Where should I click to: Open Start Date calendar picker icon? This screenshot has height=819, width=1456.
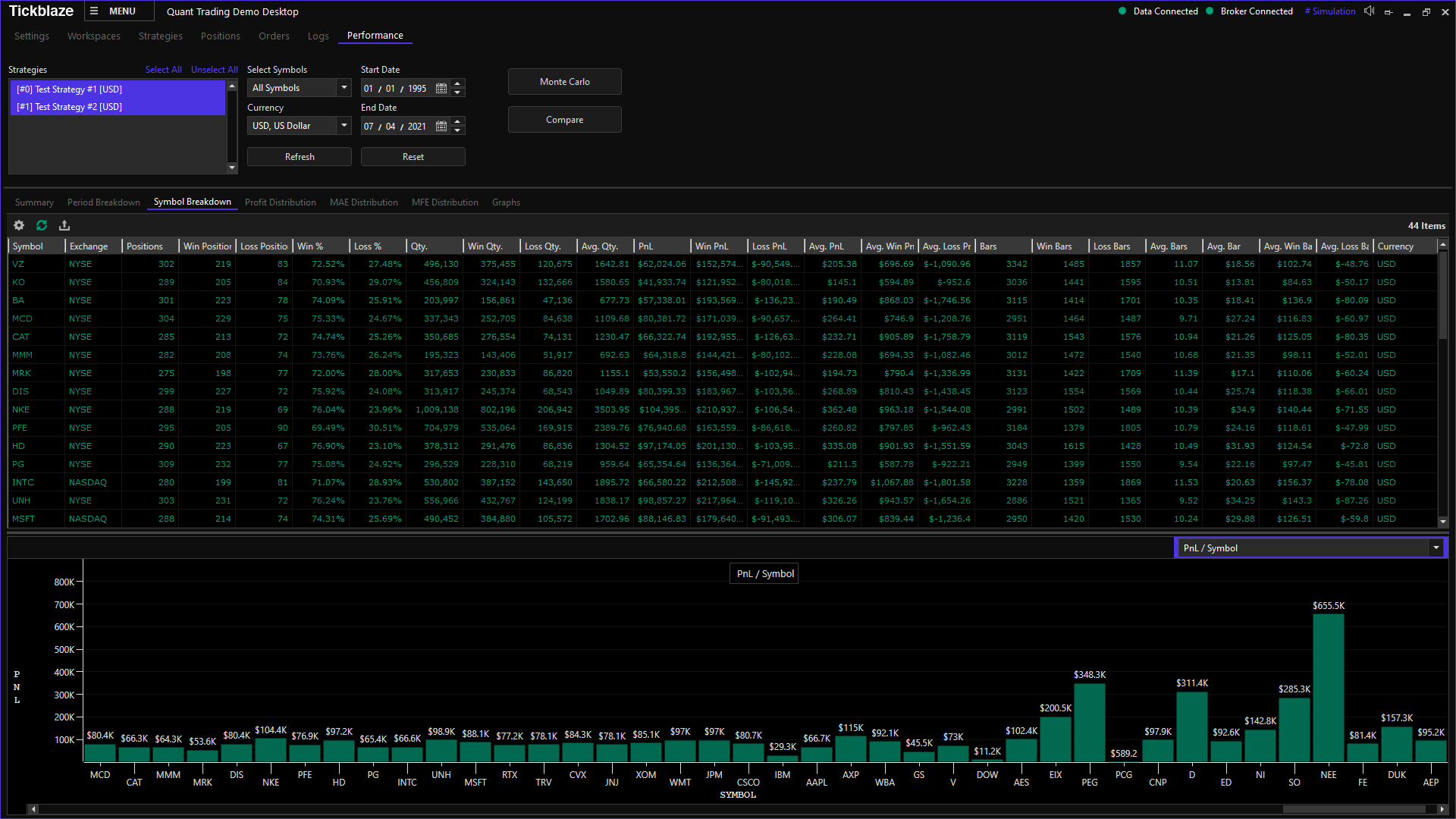[x=441, y=88]
